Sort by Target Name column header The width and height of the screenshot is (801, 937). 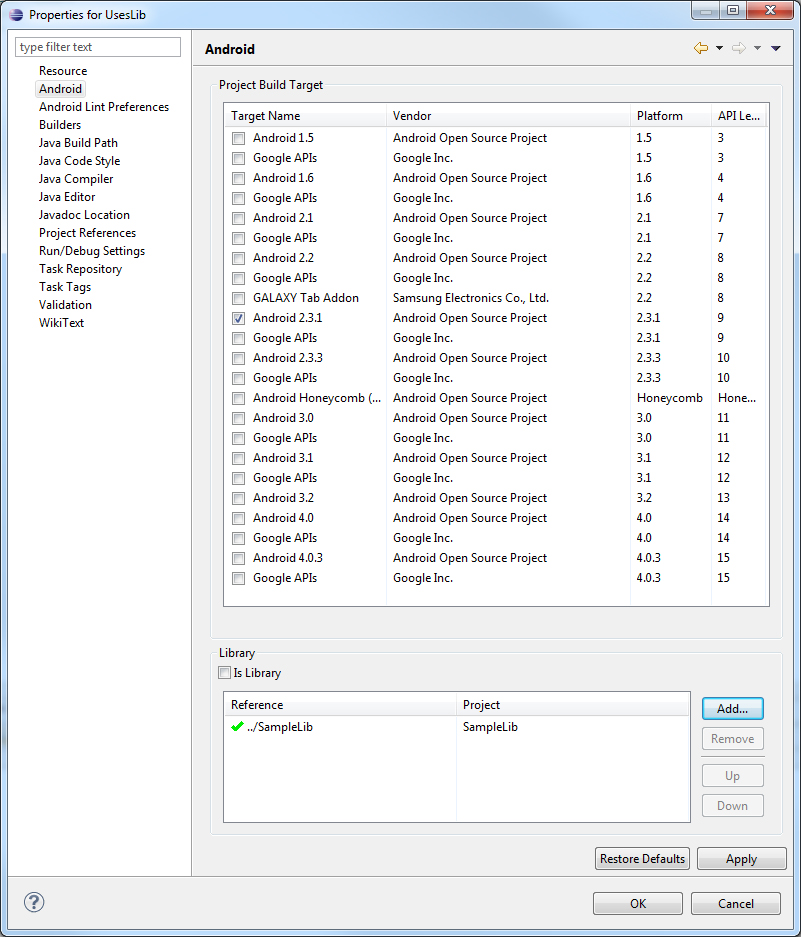pos(305,116)
